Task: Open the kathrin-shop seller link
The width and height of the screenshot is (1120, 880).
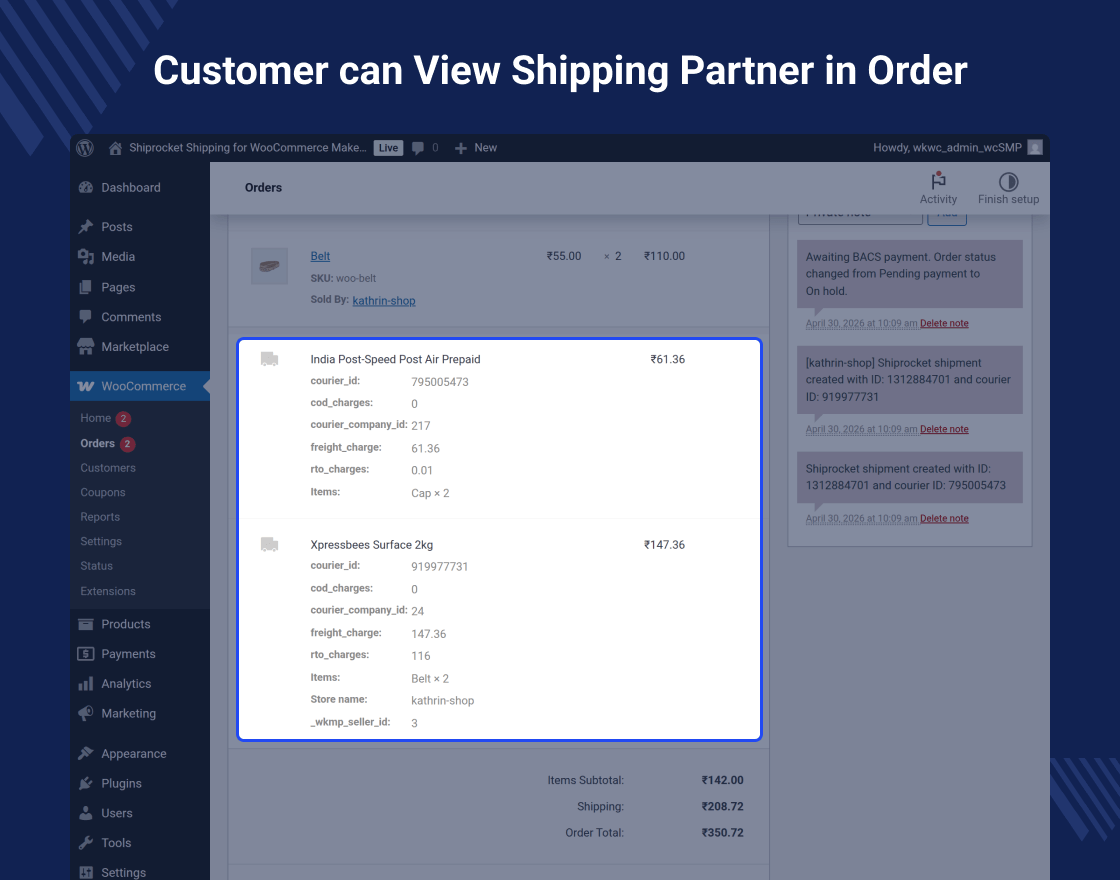Action: click(384, 301)
